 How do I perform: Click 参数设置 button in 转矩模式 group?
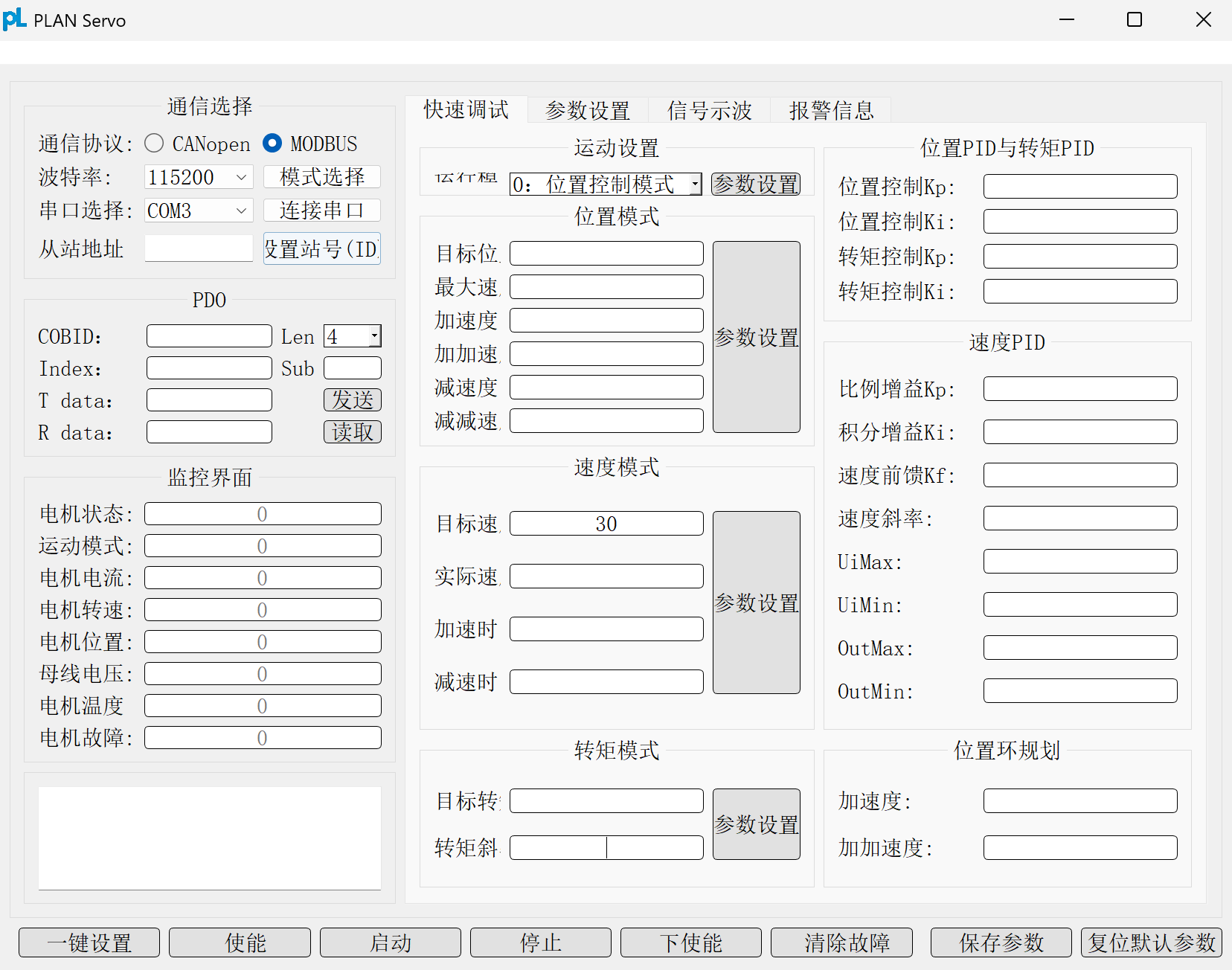[757, 824]
